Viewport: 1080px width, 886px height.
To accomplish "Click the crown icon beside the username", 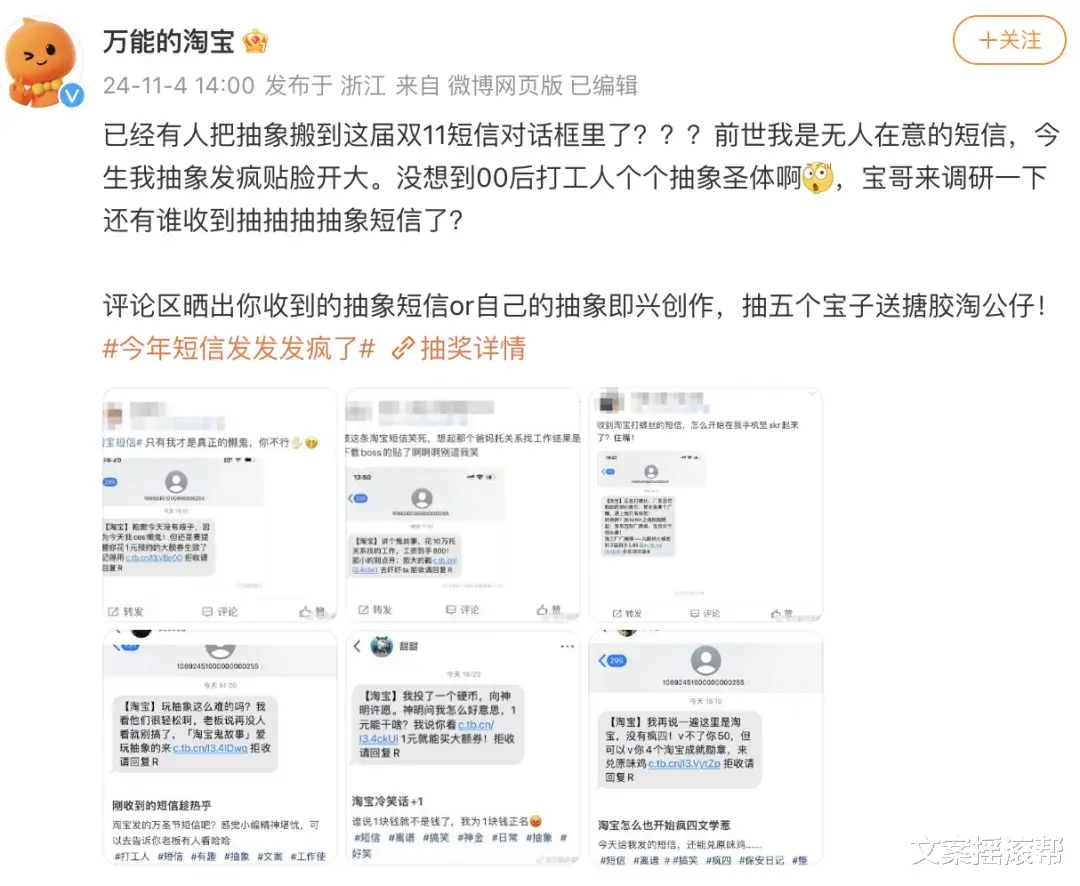I will 255,42.
